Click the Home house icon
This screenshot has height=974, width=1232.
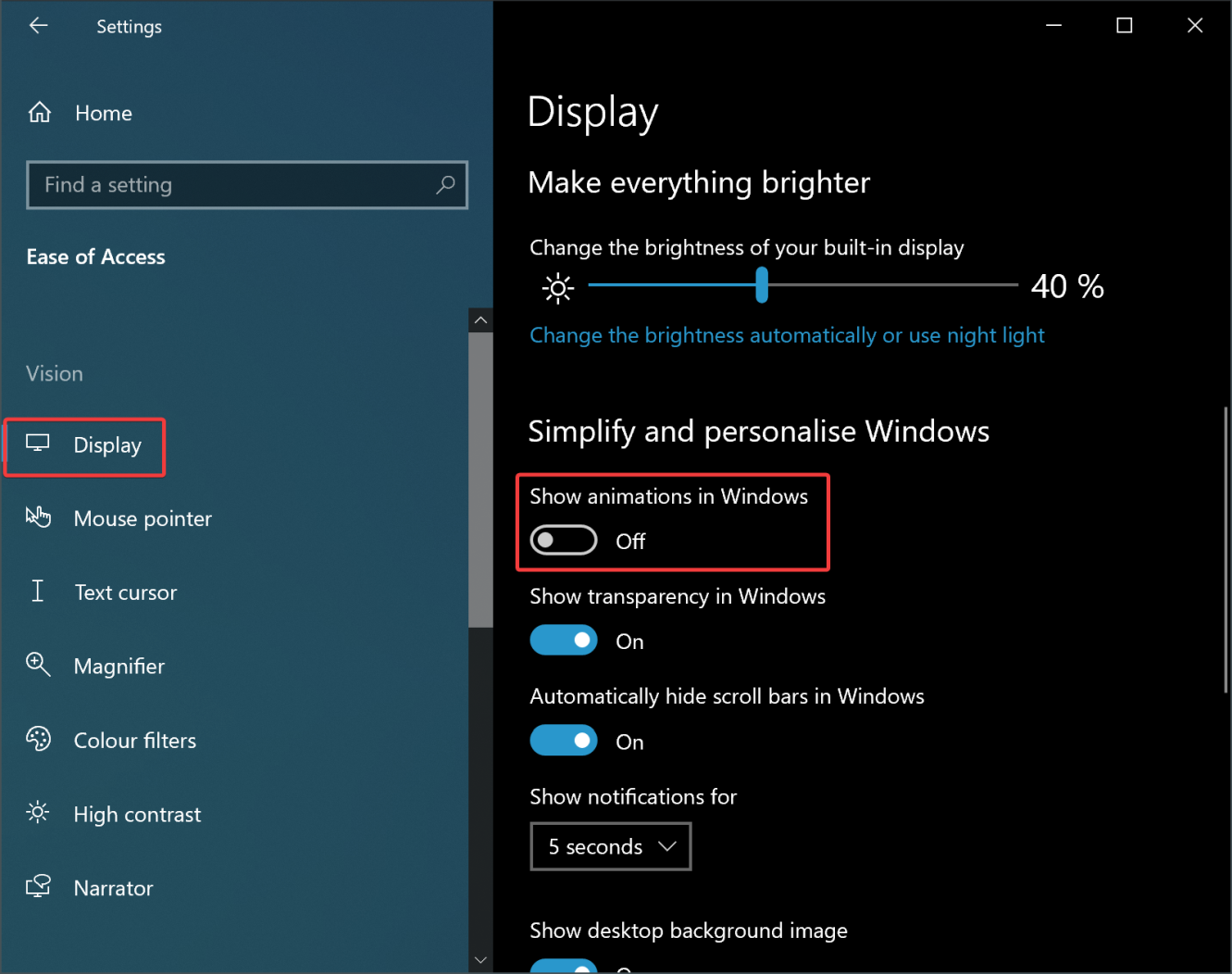point(40,113)
